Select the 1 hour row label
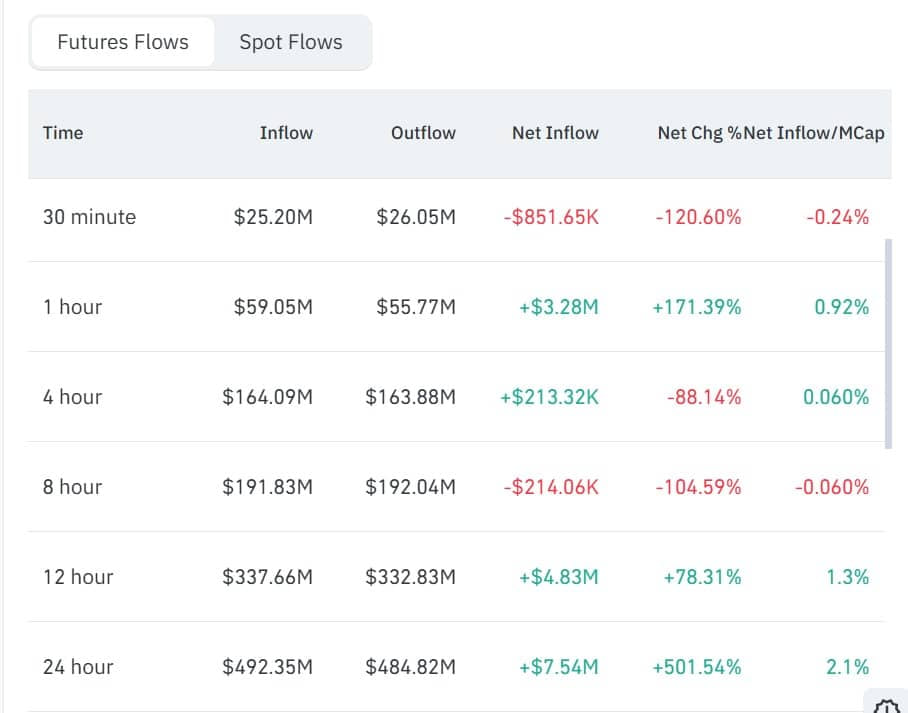This screenshot has height=713, width=908. pos(72,307)
